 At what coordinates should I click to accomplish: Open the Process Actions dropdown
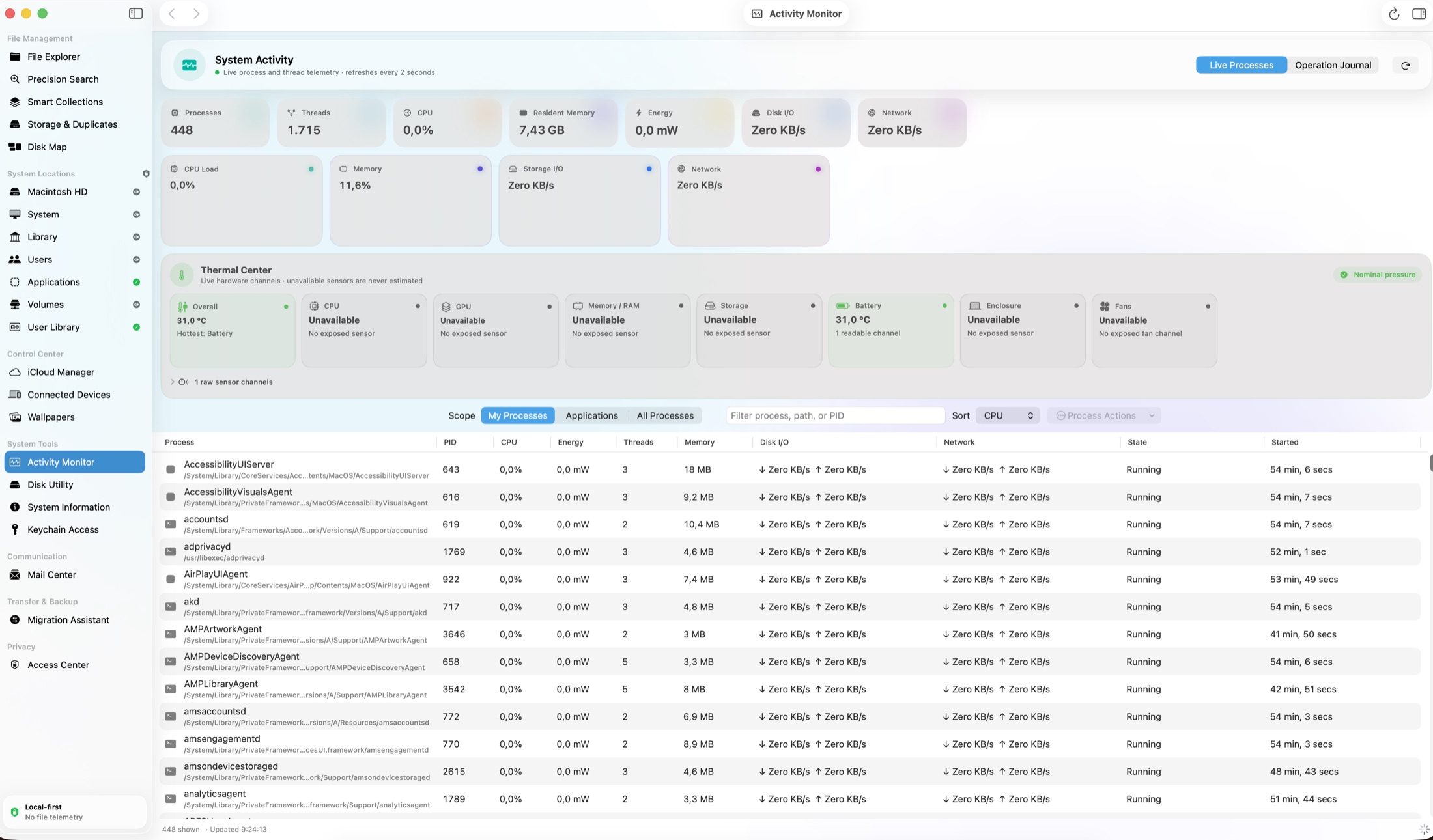(x=1104, y=416)
